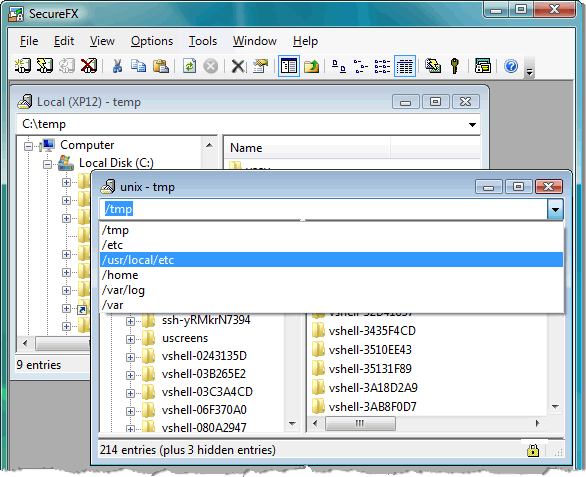Select the vshell-3510EE43 folder

(370, 350)
